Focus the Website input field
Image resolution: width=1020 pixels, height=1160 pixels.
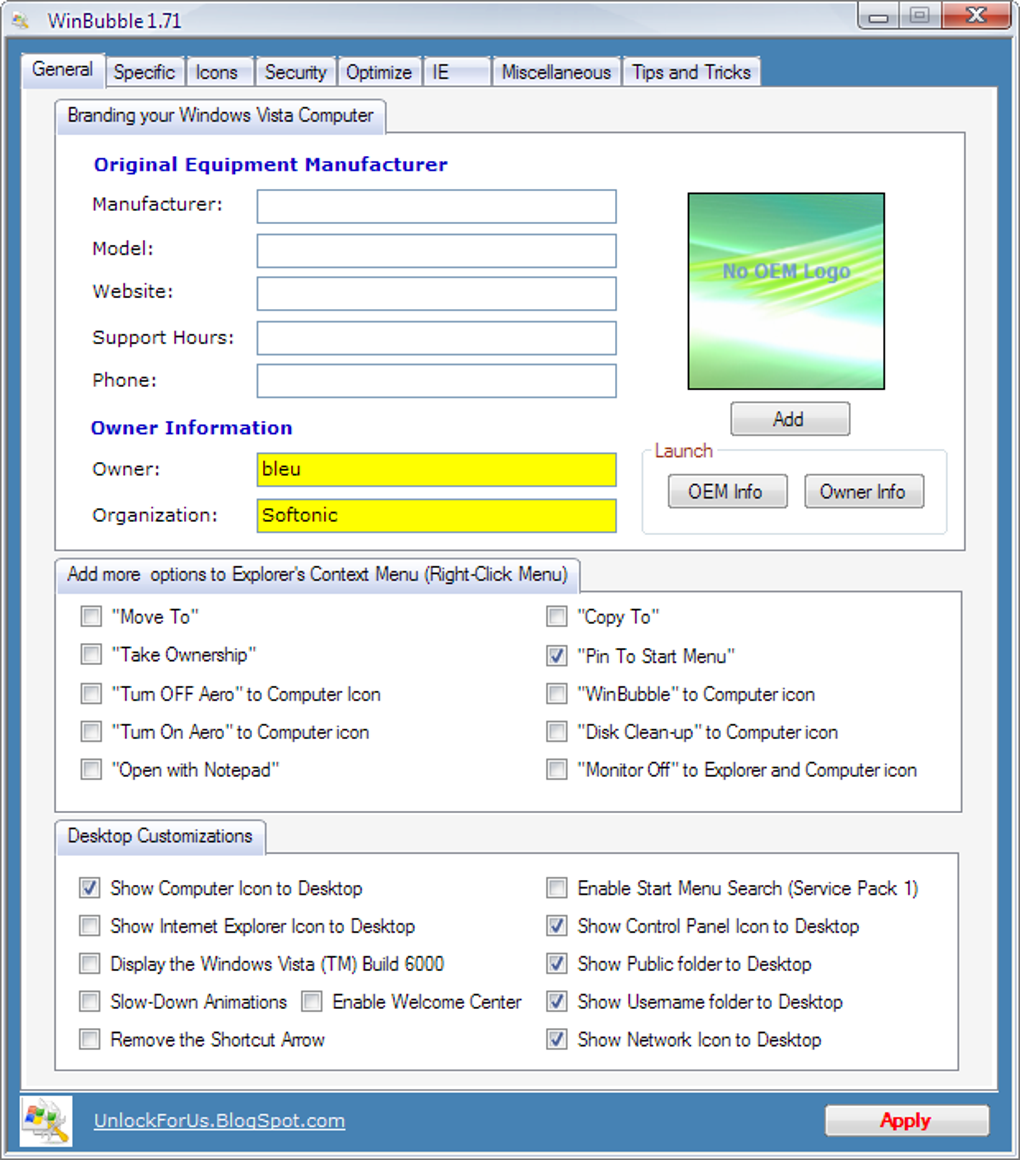pyautogui.click(x=436, y=294)
